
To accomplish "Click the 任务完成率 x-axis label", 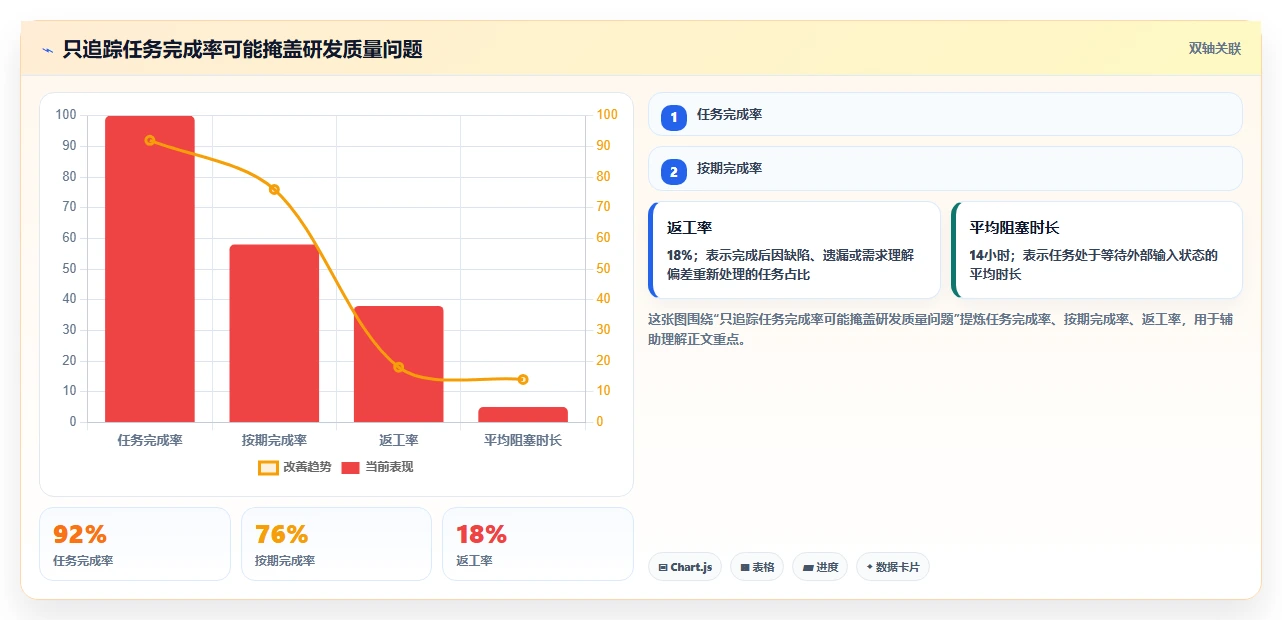I will (150, 440).
